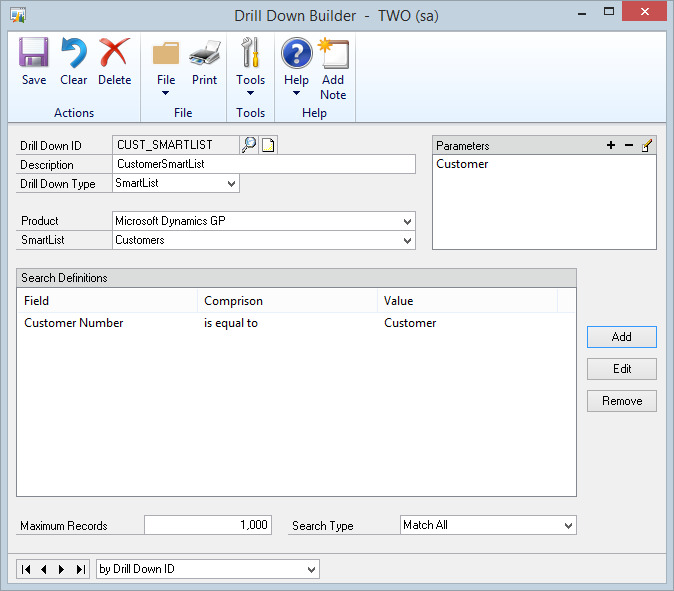
Task: Open the Search Type Match All dropdown
Action: (x=568, y=525)
